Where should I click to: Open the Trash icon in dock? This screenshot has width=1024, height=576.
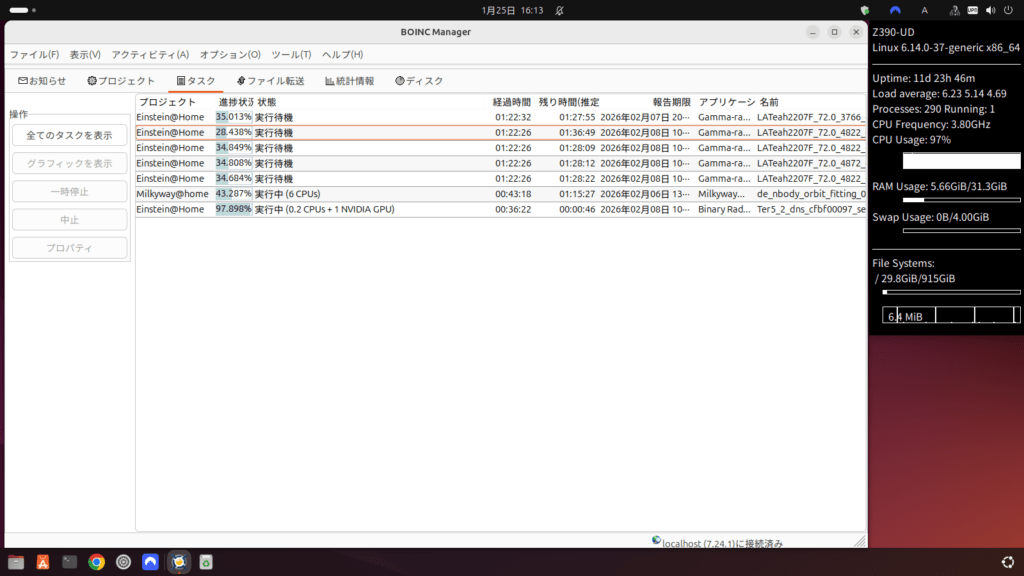[x=205, y=562]
